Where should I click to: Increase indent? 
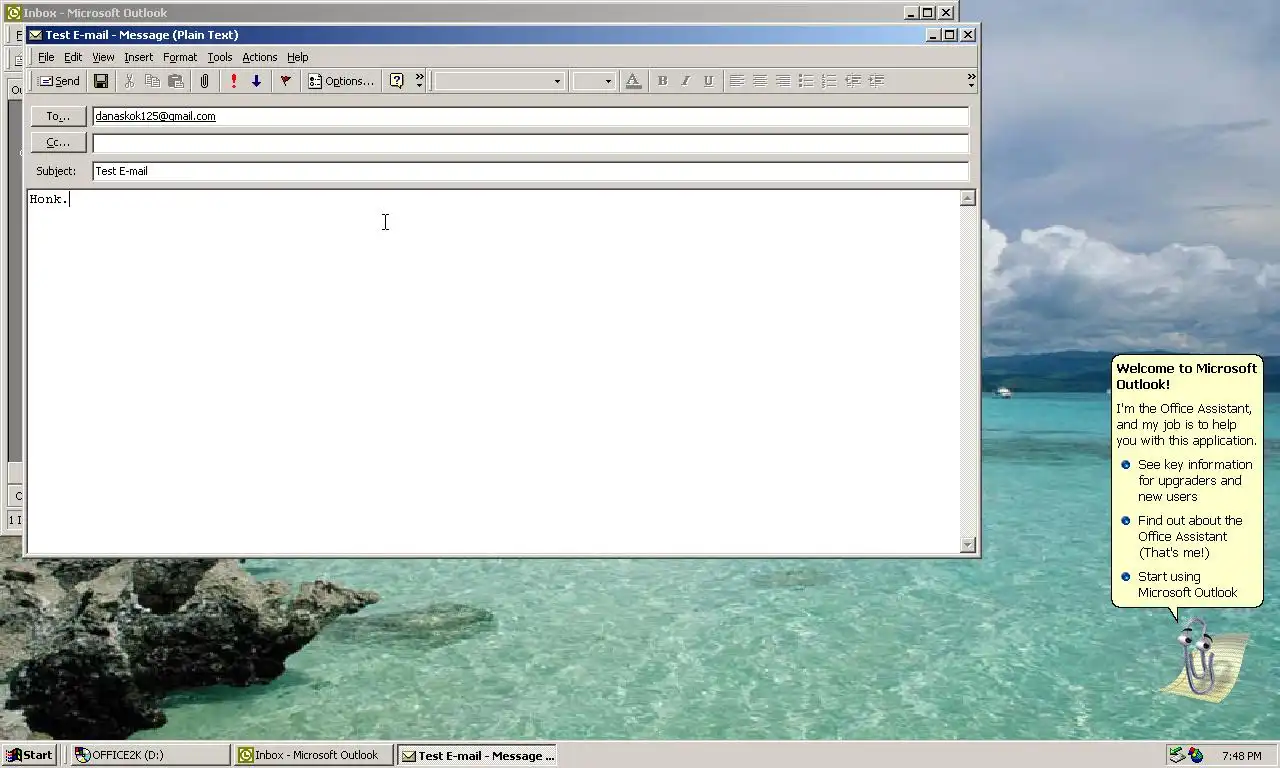click(876, 81)
